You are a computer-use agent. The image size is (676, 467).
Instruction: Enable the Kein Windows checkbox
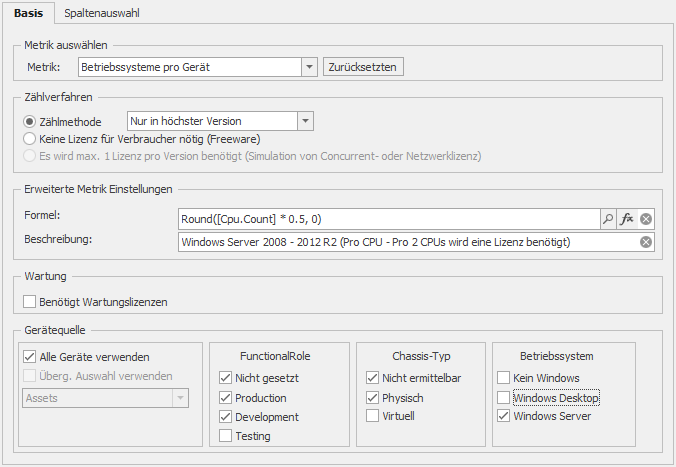click(504, 378)
